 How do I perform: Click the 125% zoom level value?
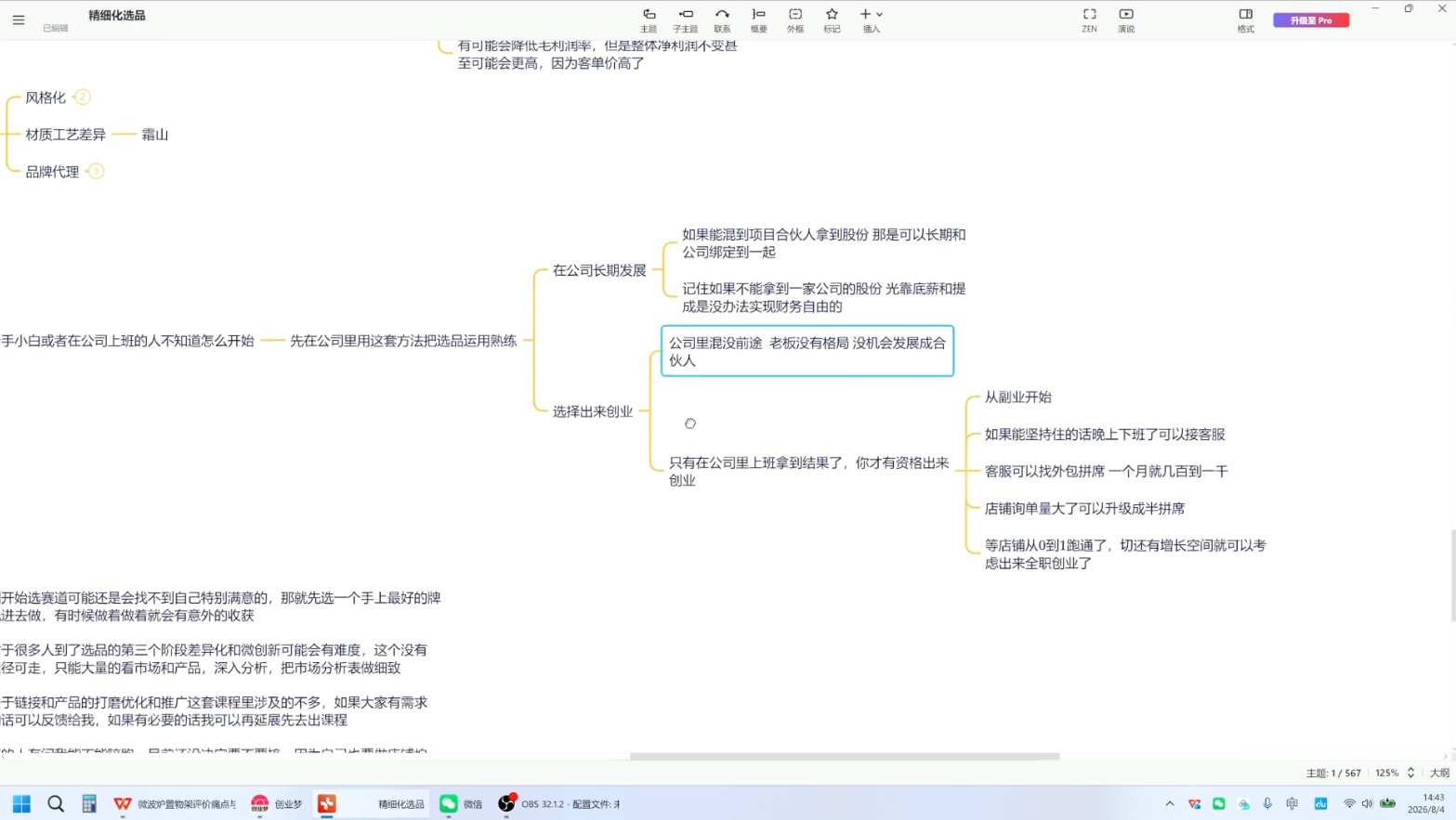pos(1387,773)
